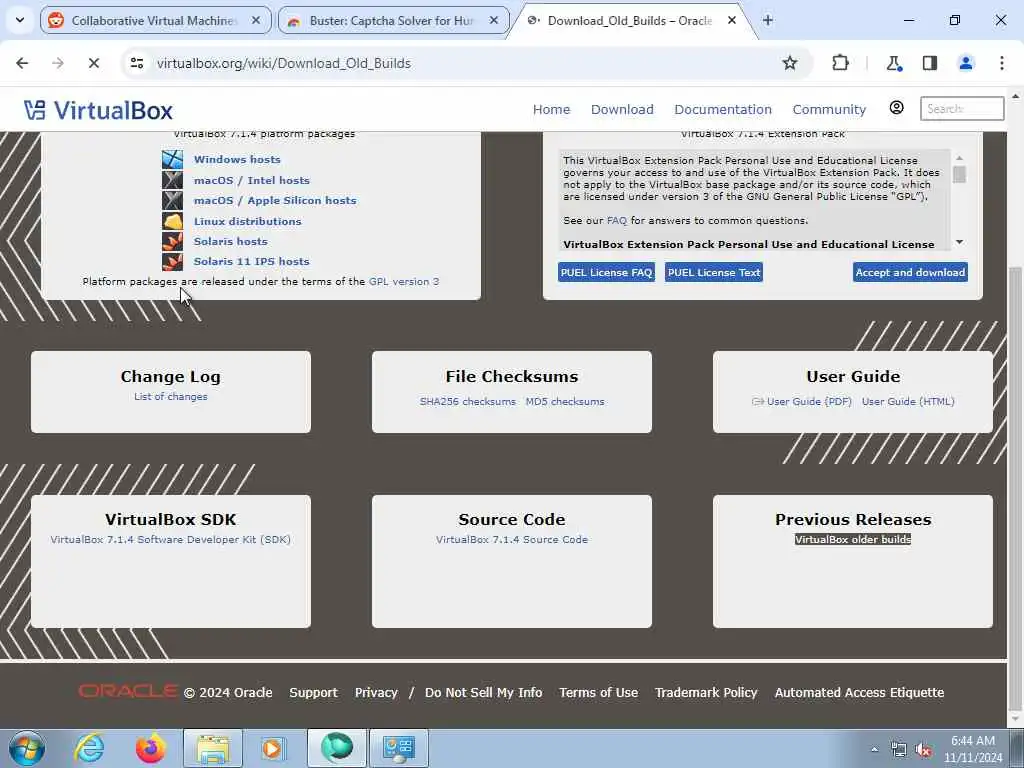Open VirtualBox 7.1.4 Software Developer Kit link

(170, 539)
